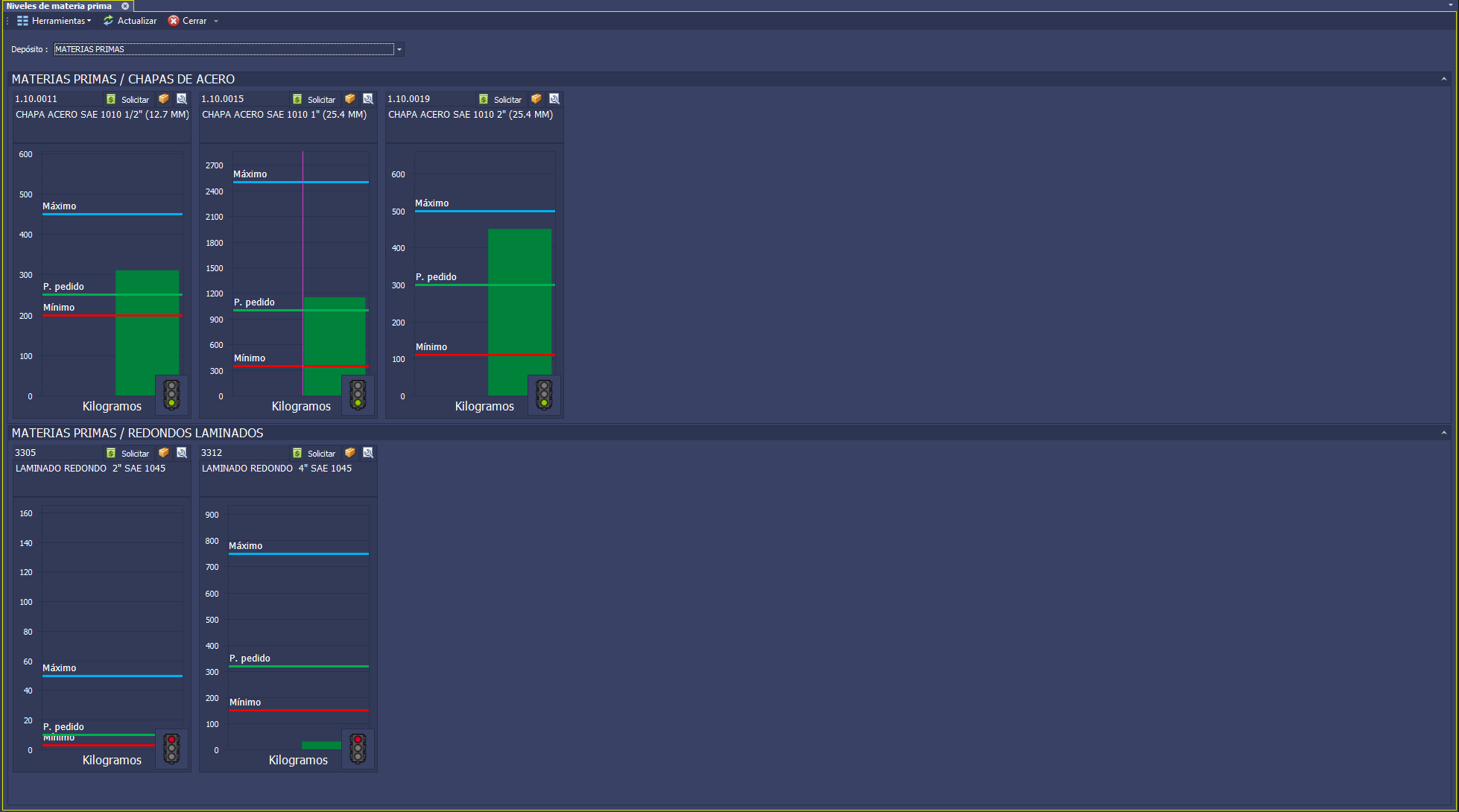Click the red traffic light of item 3305

coord(171,748)
